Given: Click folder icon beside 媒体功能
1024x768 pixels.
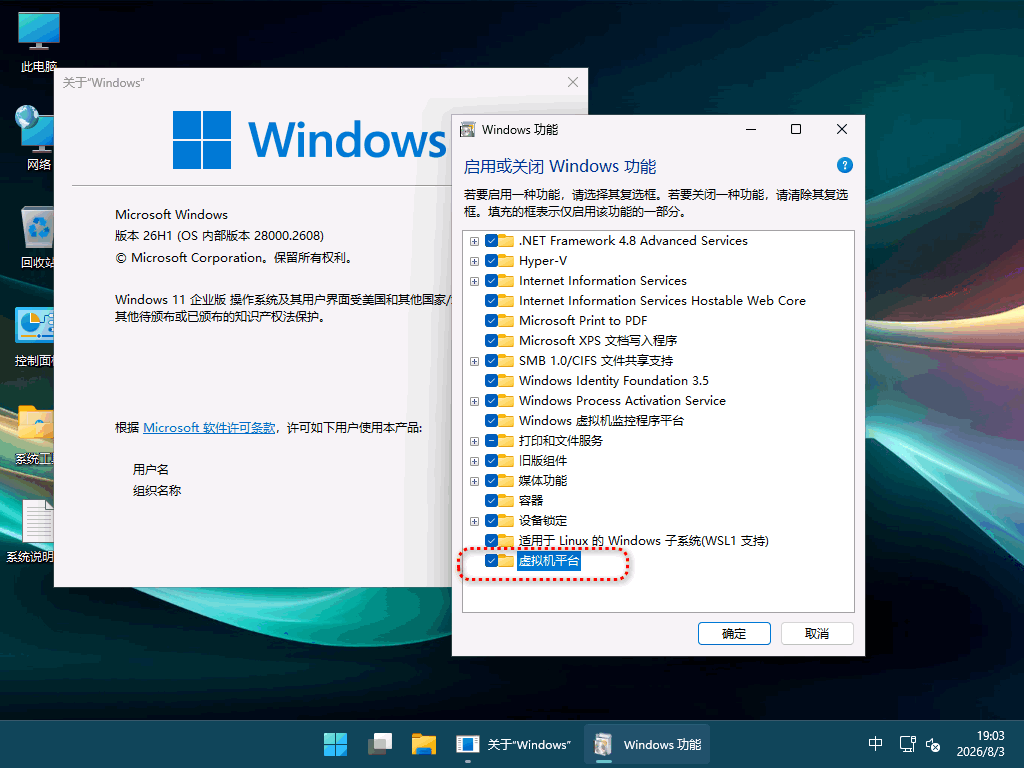Looking at the screenshot, I should (x=506, y=481).
